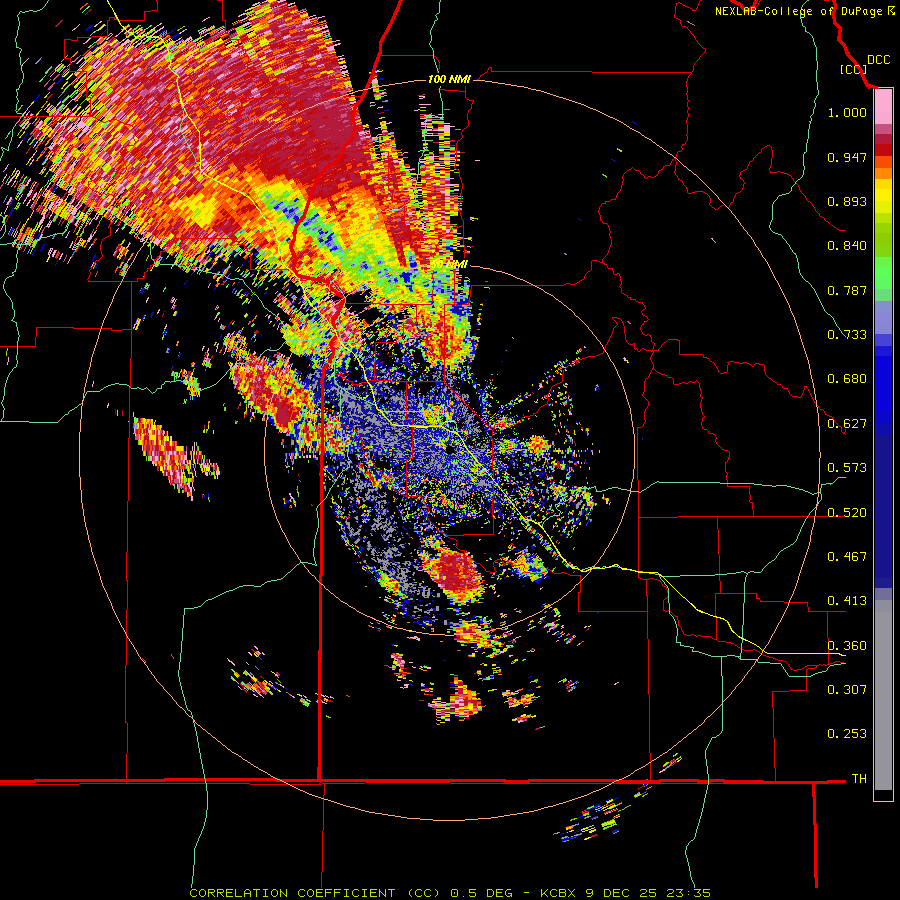Click the DCC product label
The width and height of the screenshot is (900, 900).
[878, 60]
